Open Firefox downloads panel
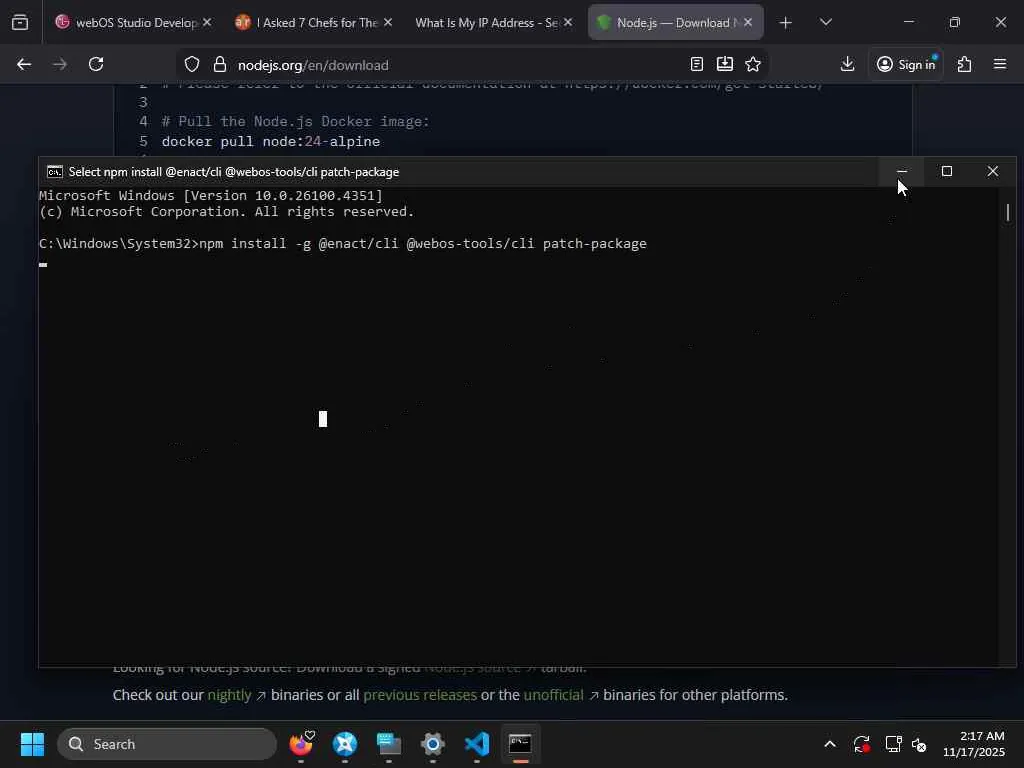This screenshot has width=1024, height=768. tap(848, 64)
